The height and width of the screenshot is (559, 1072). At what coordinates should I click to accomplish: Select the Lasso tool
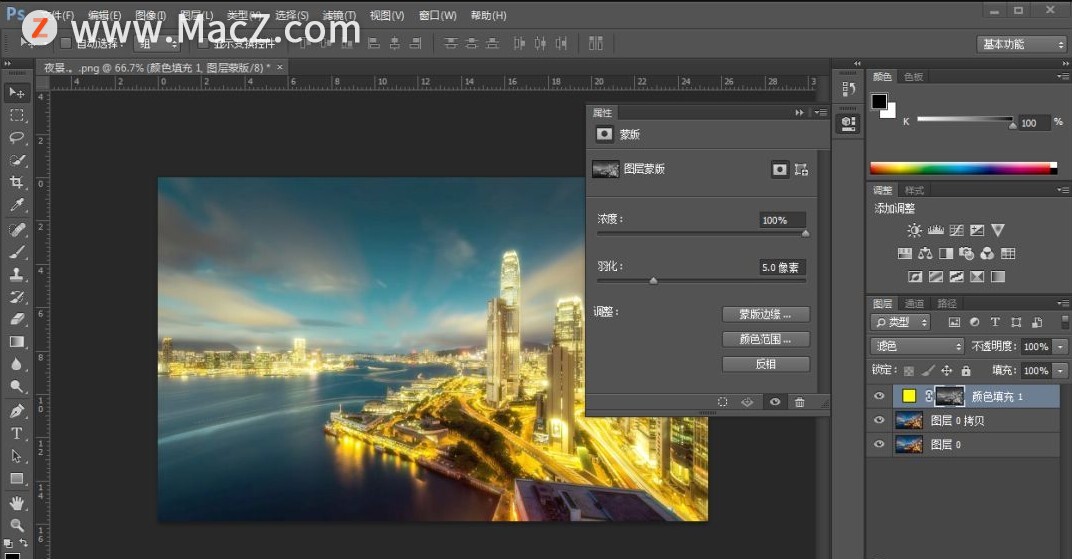coord(16,137)
